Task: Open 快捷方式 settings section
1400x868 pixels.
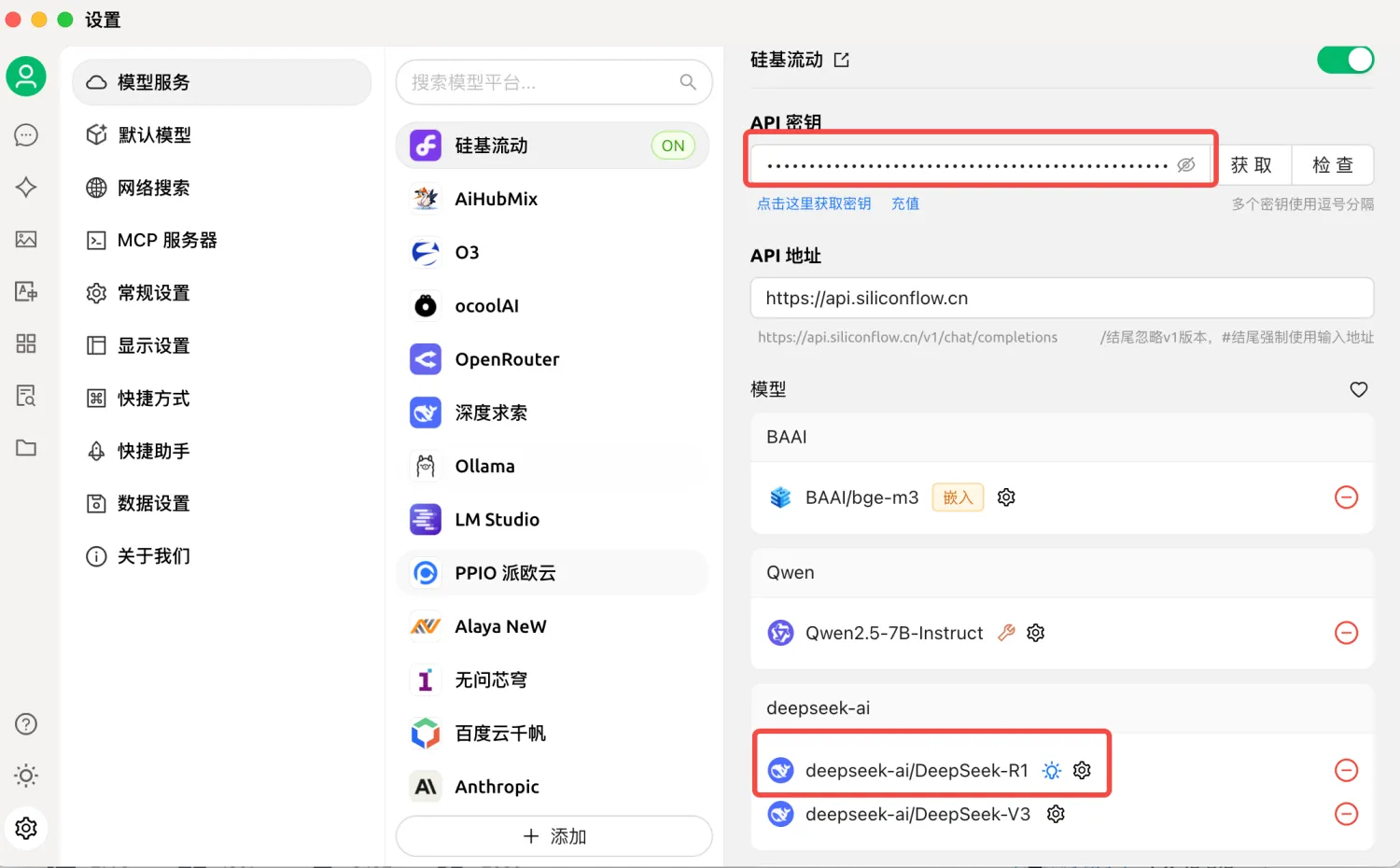Action: click(x=221, y=399)
